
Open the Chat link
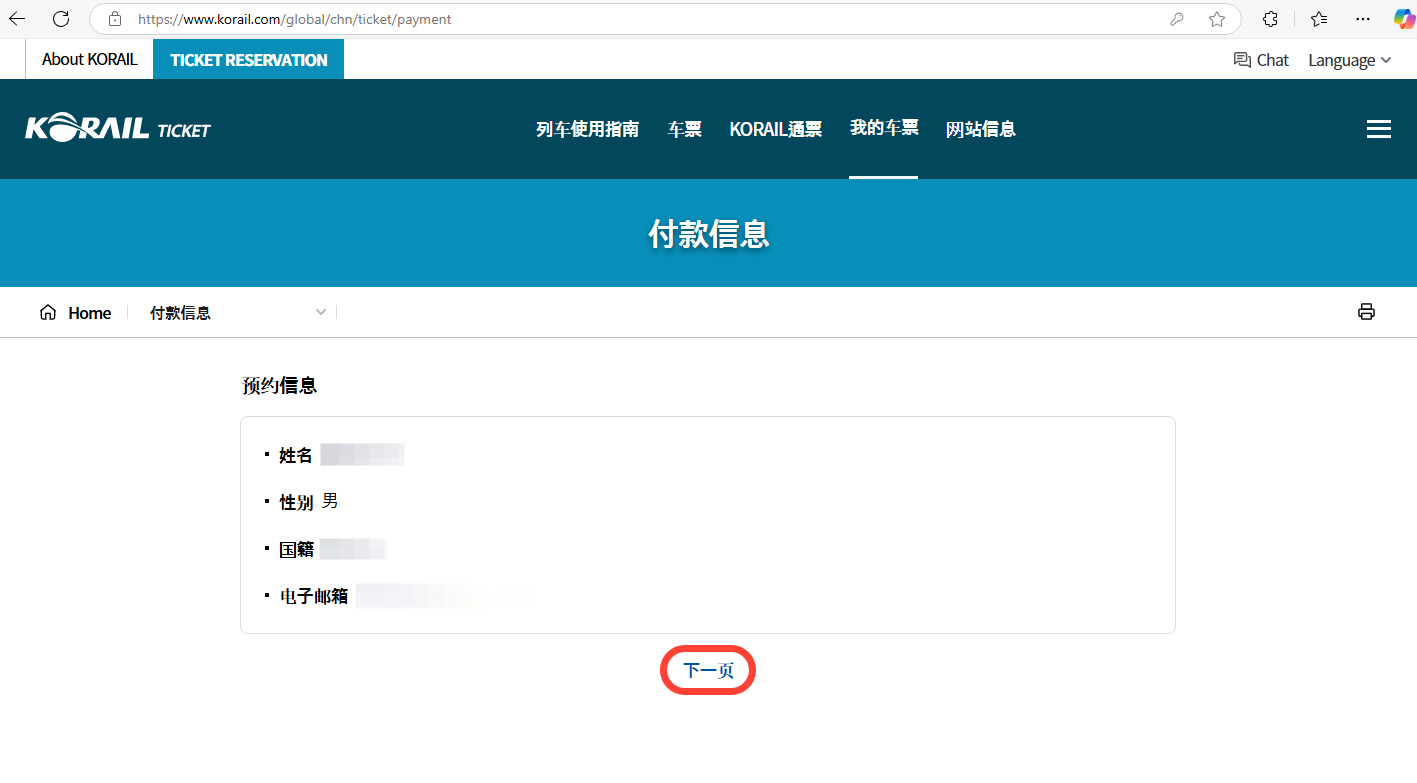pos(1261,60)
